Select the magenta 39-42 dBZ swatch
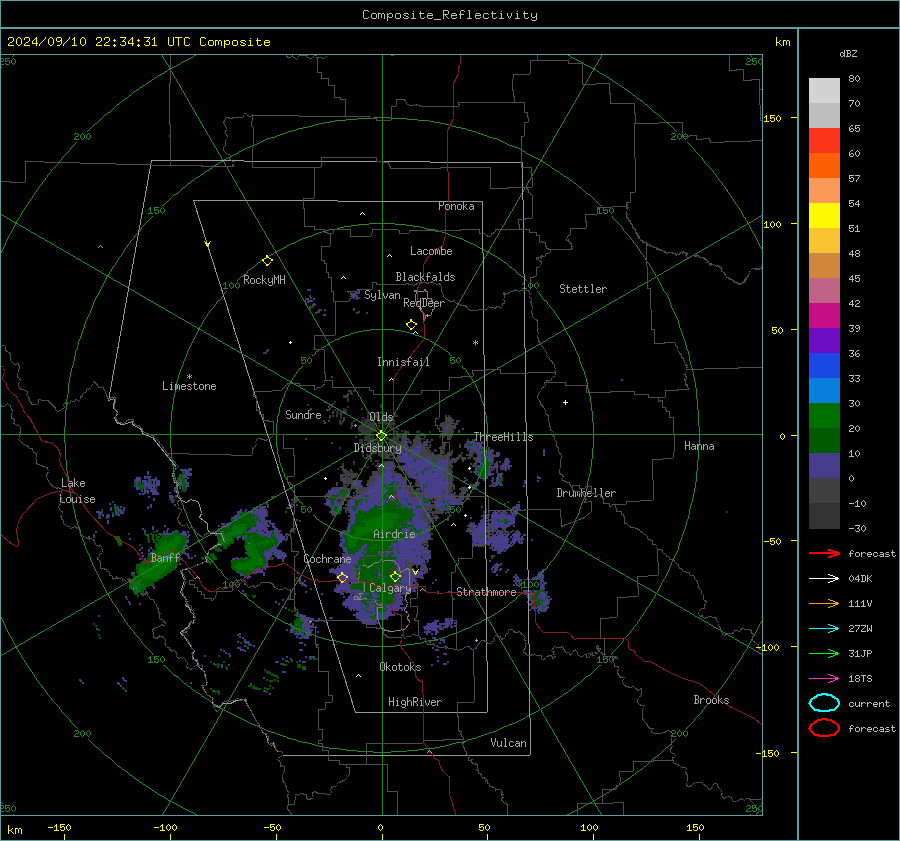900x841 pixels. point(824,316)
